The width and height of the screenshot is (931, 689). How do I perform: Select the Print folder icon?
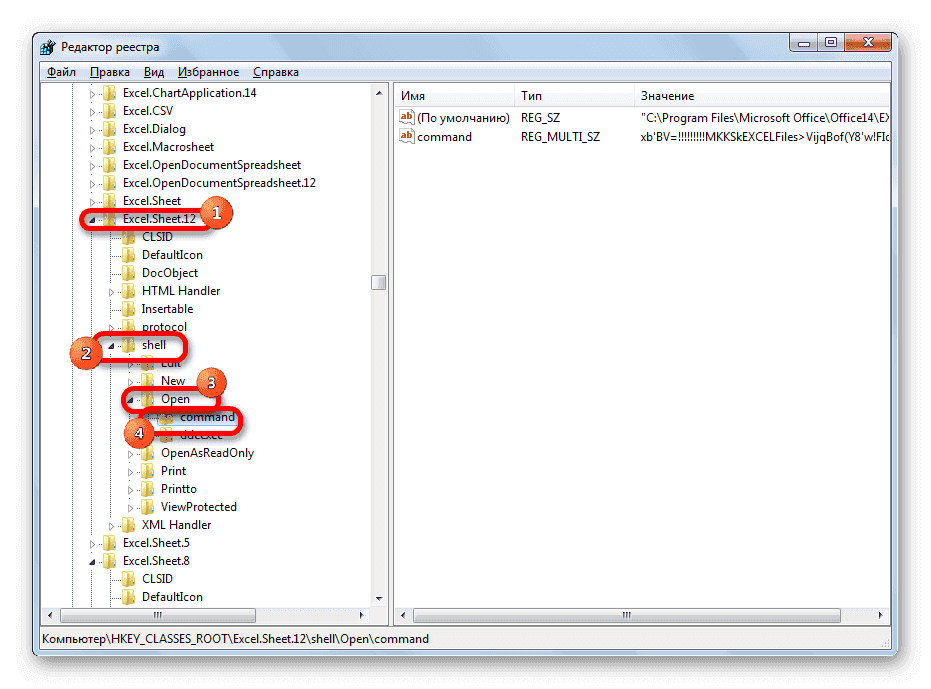[x=148, y=471]
